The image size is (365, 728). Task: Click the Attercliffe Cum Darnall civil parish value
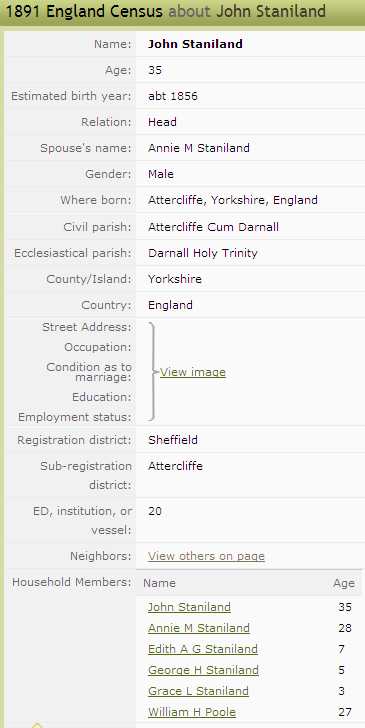(213, 227)
